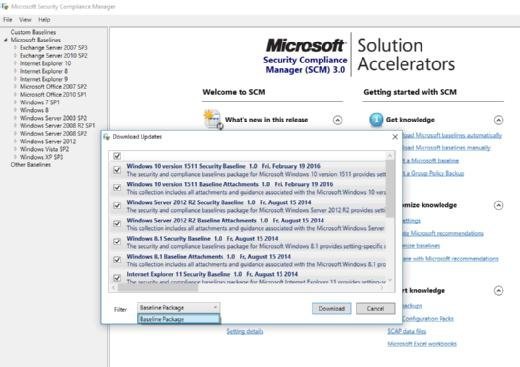Uncheck Windows 10 version 1511 Security Baseline
Viewport: 520px width, 367px height.
pos(117,170)
